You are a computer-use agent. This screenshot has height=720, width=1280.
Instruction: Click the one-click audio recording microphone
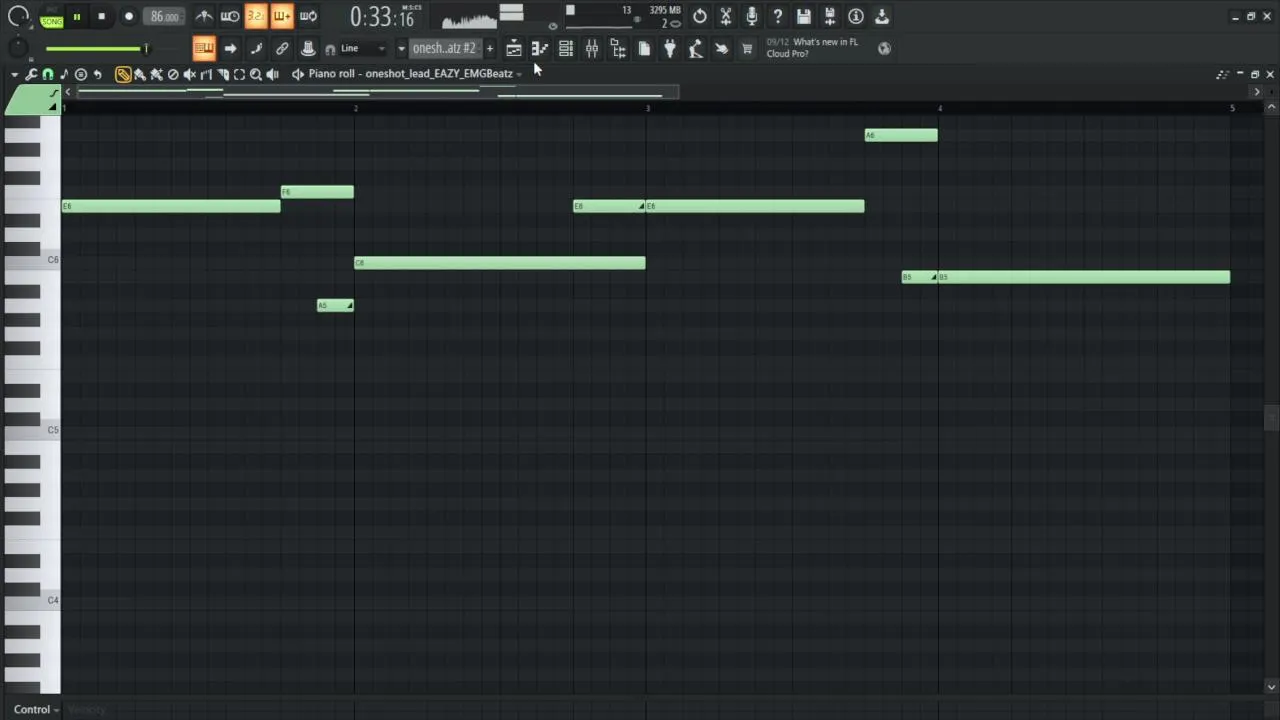(751, 16)
